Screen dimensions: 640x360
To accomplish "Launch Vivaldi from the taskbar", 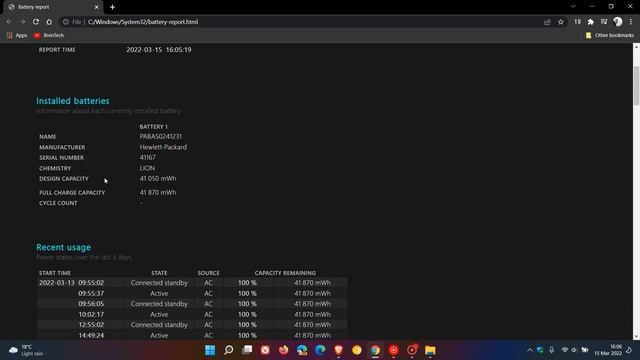I will pos(265,350).
